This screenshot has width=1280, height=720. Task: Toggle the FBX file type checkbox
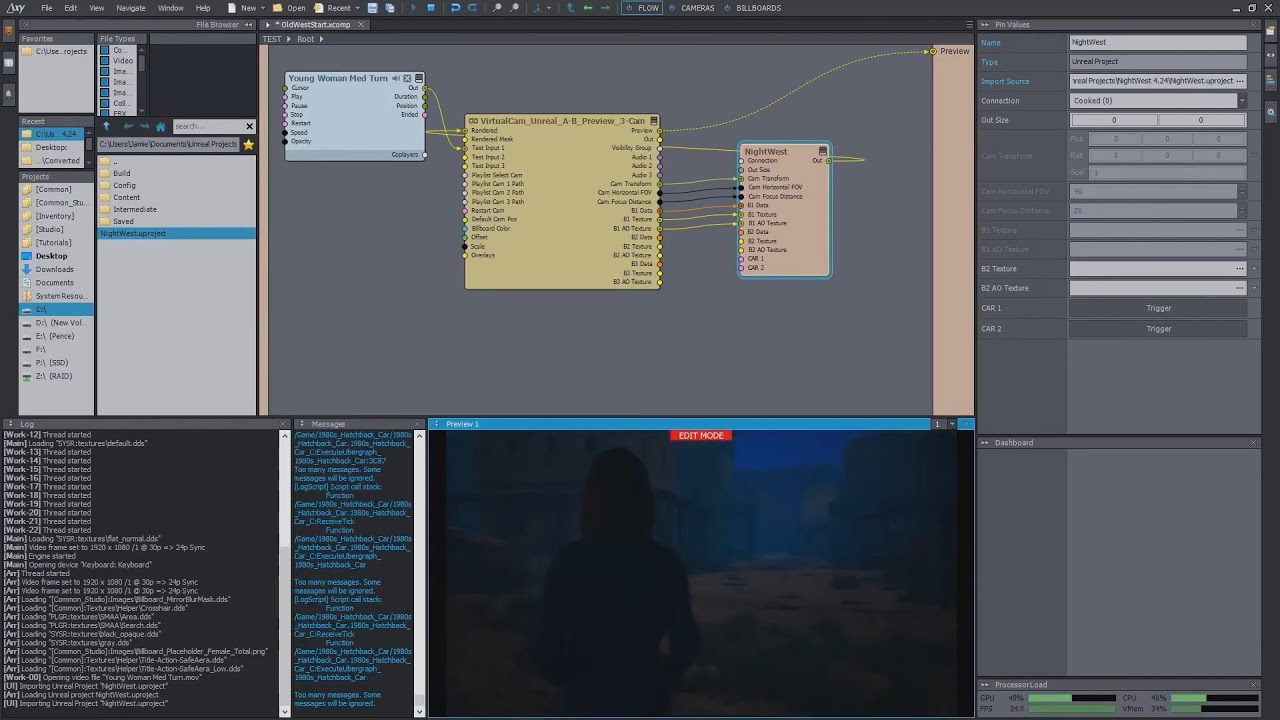[104, 113]
